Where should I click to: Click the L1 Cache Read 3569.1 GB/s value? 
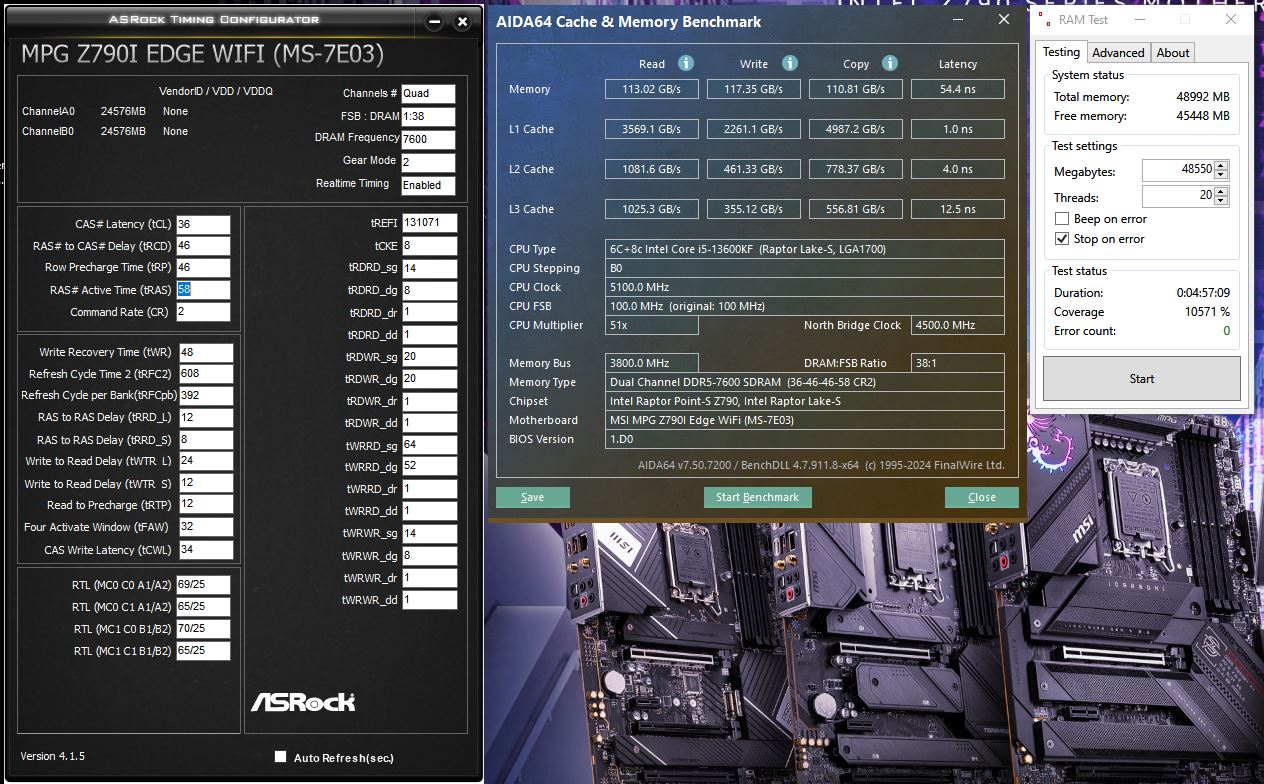pos(651,129)
